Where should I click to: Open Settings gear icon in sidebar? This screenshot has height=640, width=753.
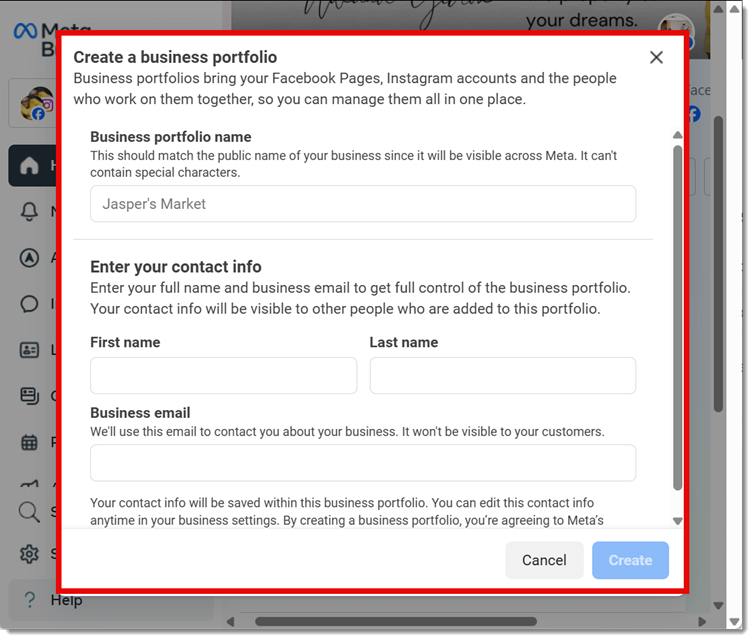pos(29,554)
